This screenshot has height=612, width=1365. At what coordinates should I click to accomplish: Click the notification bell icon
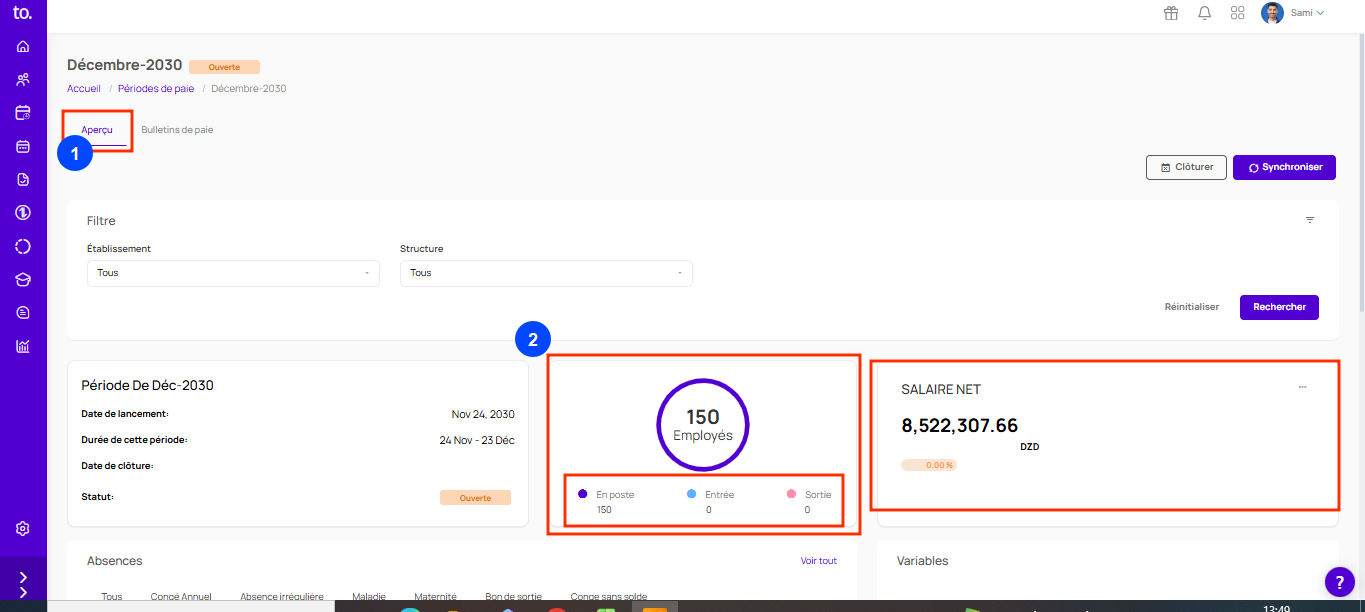click(x=1205, y=13)
